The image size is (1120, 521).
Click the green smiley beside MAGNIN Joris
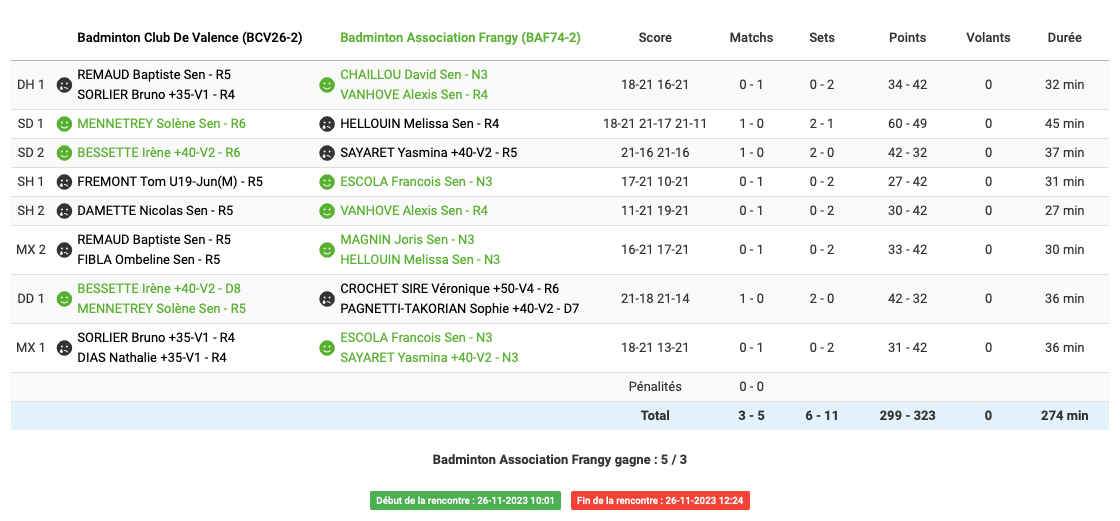326,249
